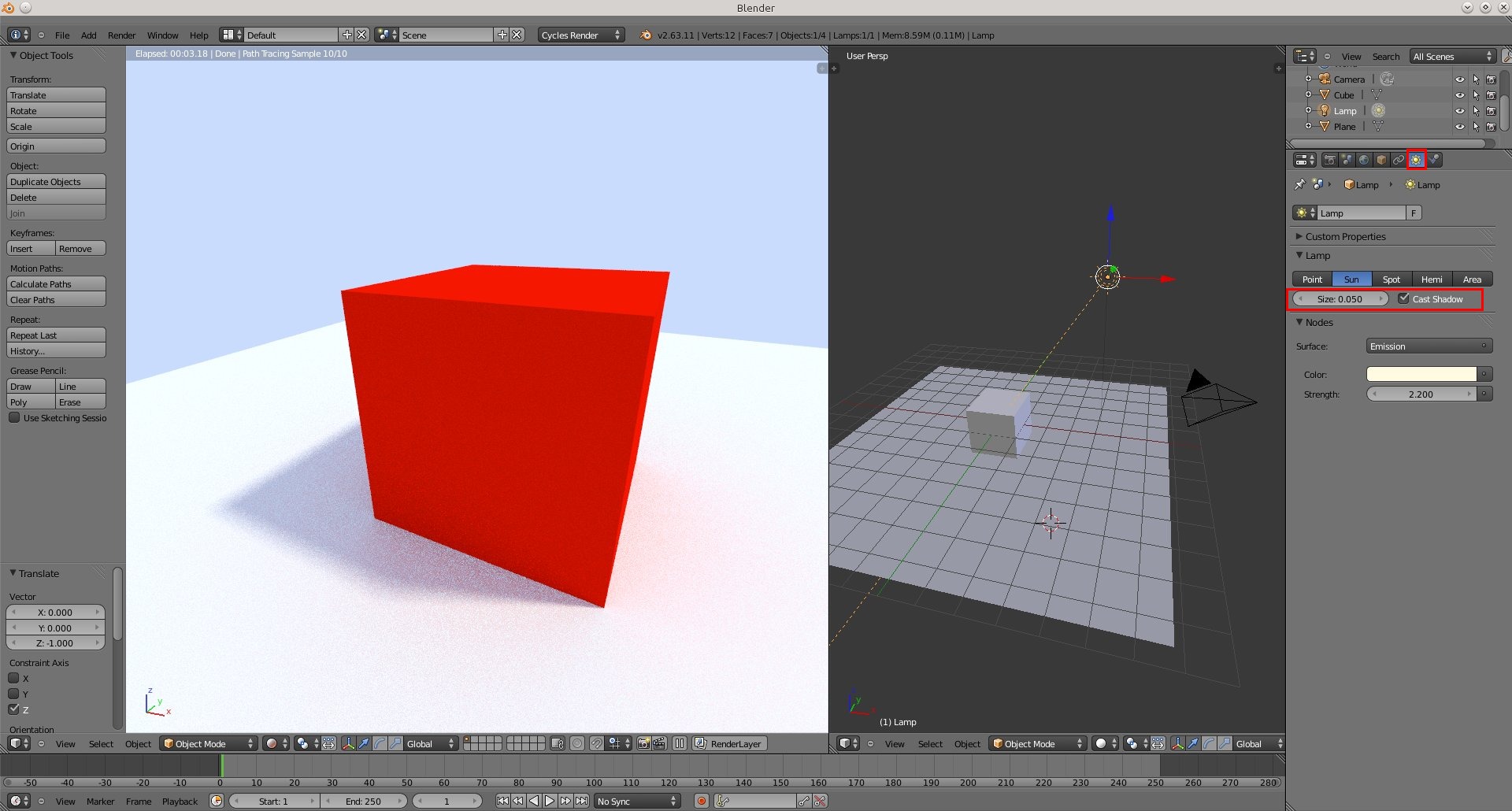
Task: Click the Camera object icon in outliner
Action: [1325, 79]
